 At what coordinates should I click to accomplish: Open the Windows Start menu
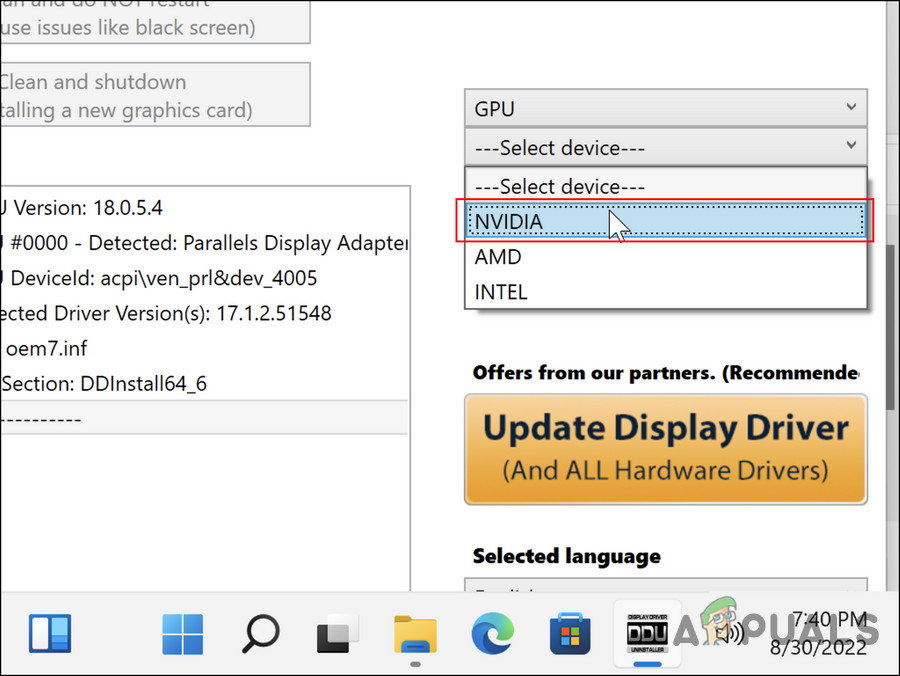(183, 634)
